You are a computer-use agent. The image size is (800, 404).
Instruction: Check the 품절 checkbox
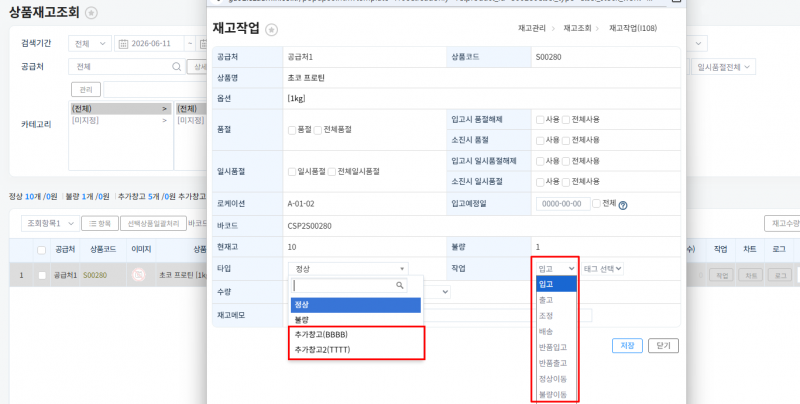pyautogui.click(x=292, y=130)
